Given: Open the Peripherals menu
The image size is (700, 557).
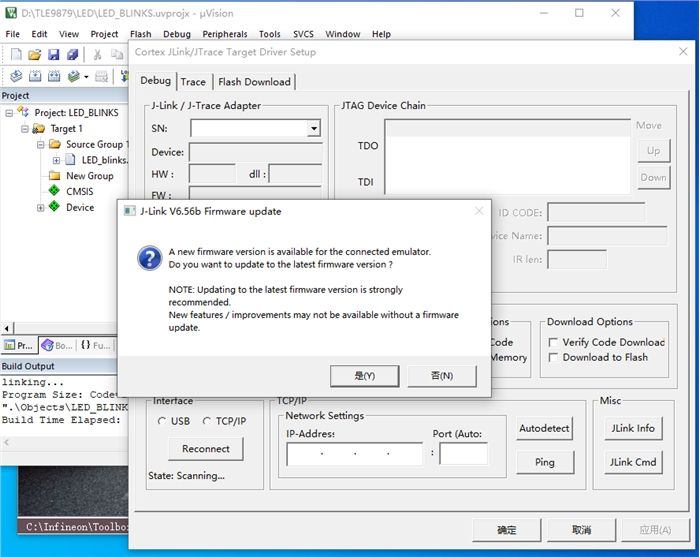Looking at the screenshot, I should click(x=223, y=34).
